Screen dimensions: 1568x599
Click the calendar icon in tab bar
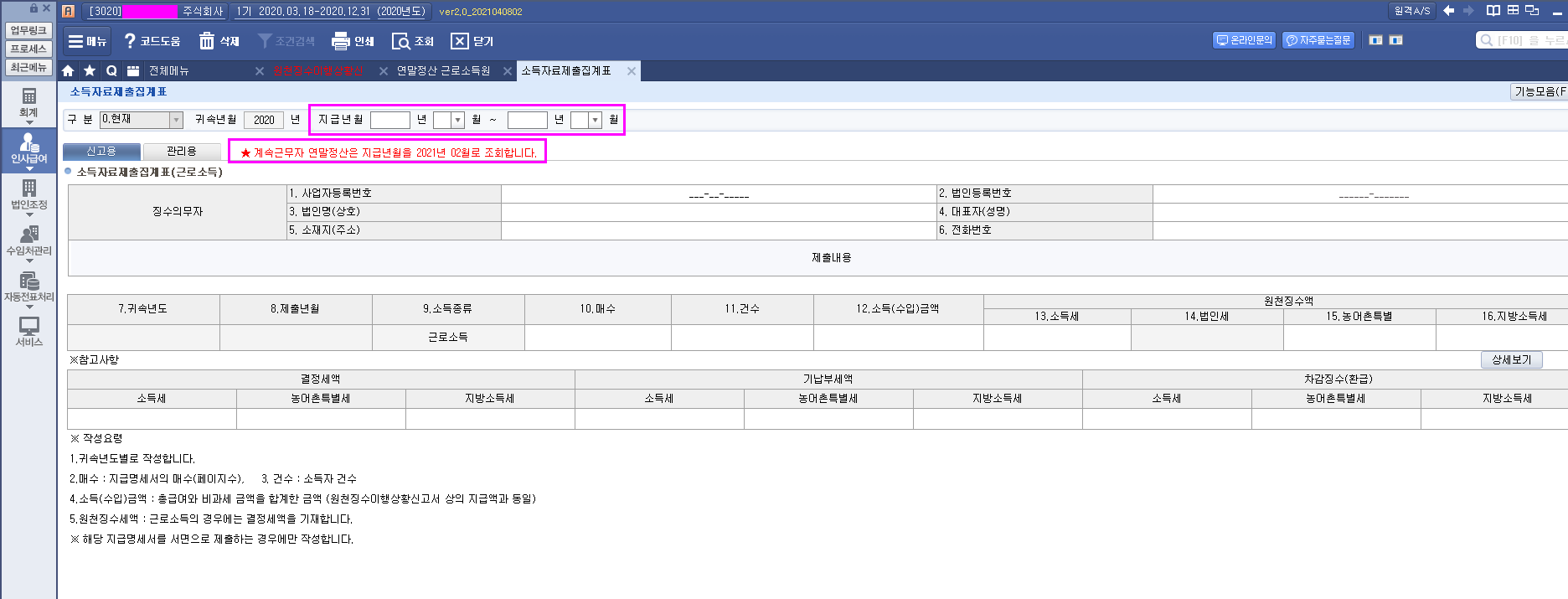pyautogui.click(x=133, y=71)
